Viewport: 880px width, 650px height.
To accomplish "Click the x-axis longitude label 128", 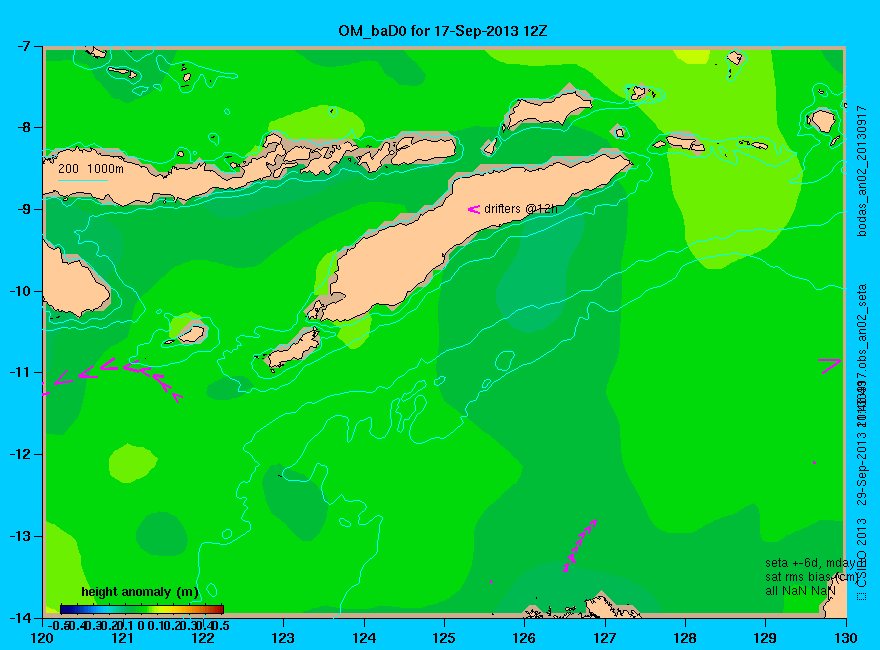I will [685, 638].
